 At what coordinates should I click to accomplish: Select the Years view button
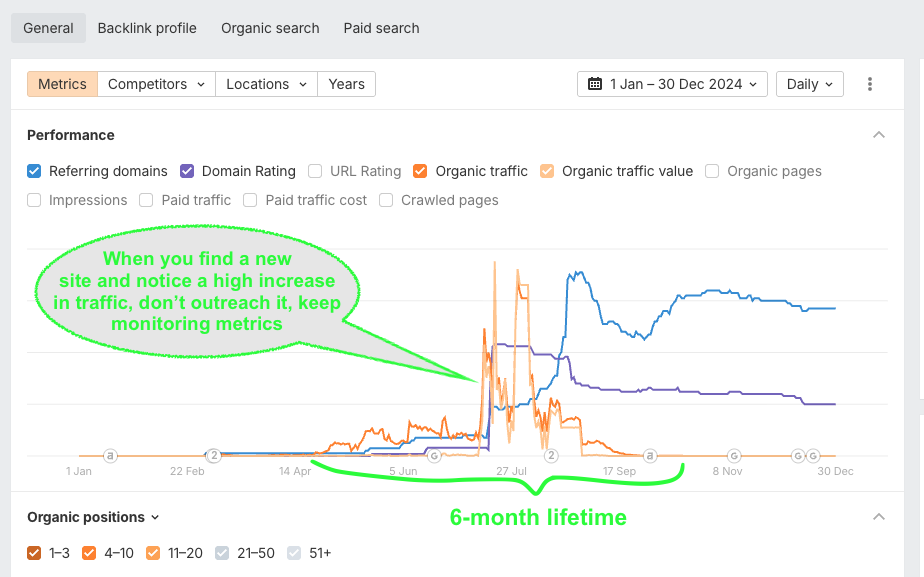(x=346, y=84)
